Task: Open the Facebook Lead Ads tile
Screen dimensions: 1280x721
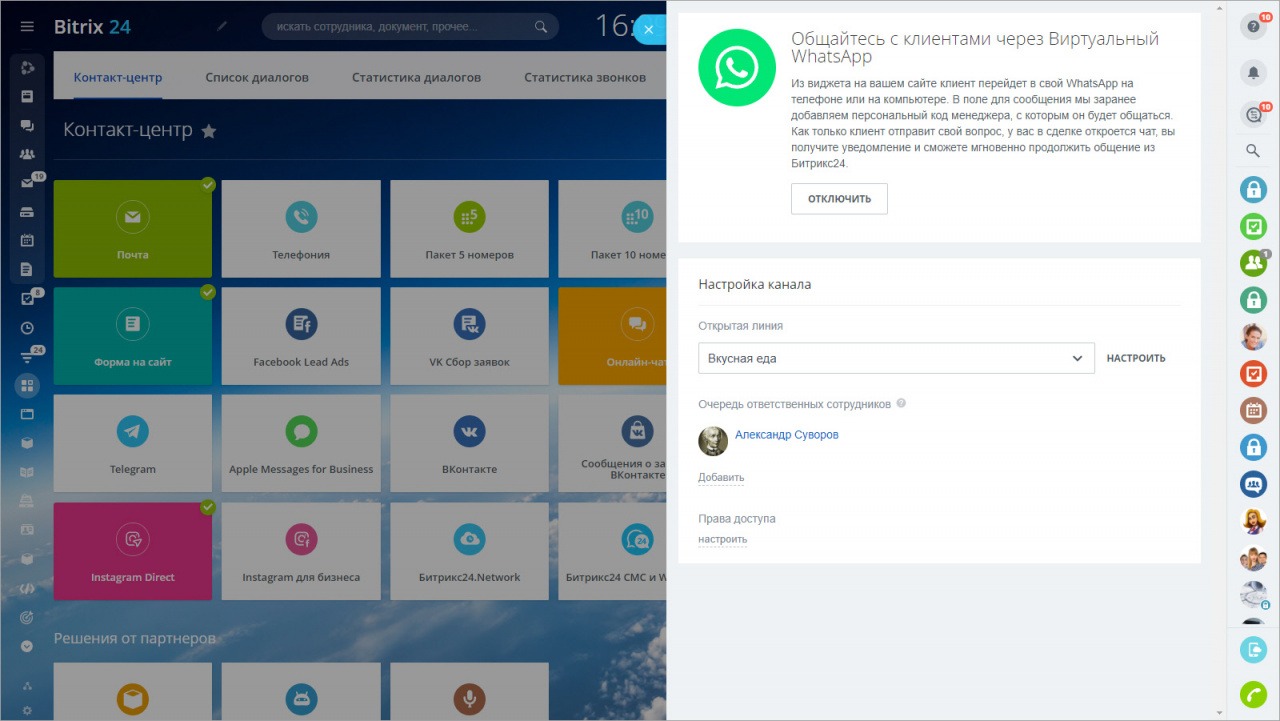Action: tap(301, 336)
